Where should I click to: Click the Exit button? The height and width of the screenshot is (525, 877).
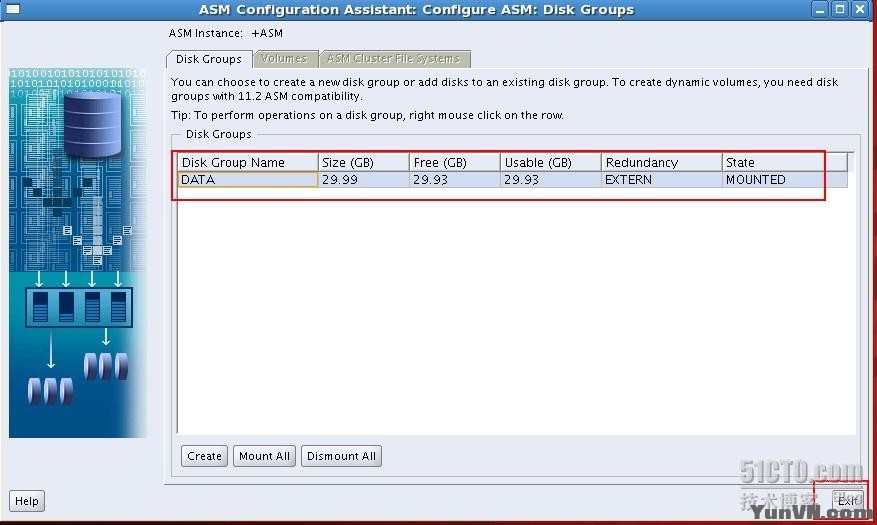(847, 500)
